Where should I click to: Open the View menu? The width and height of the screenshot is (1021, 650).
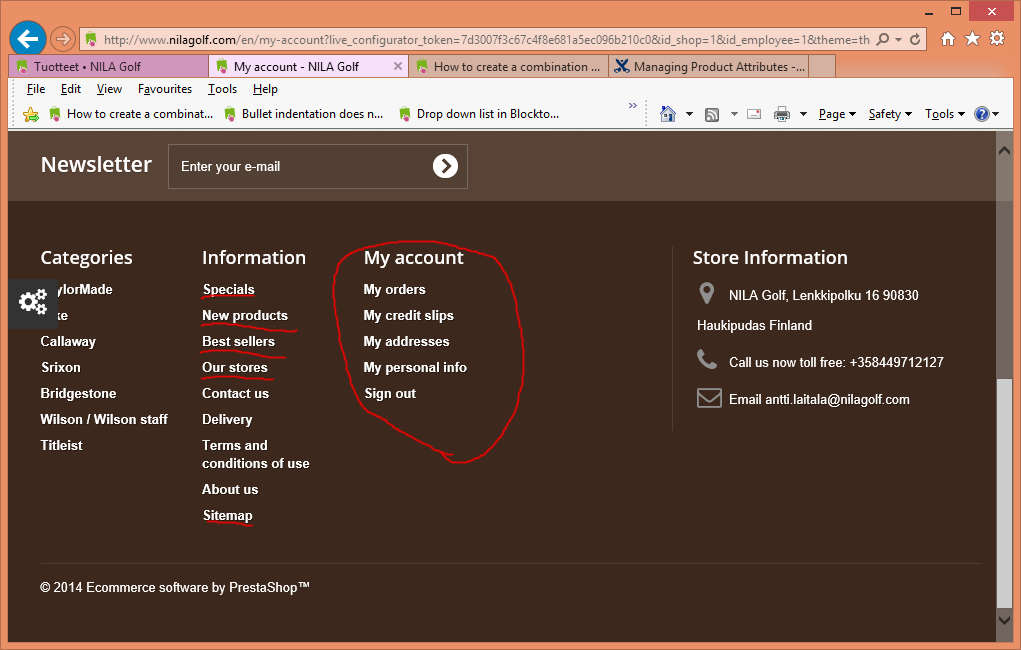(109, 89)
